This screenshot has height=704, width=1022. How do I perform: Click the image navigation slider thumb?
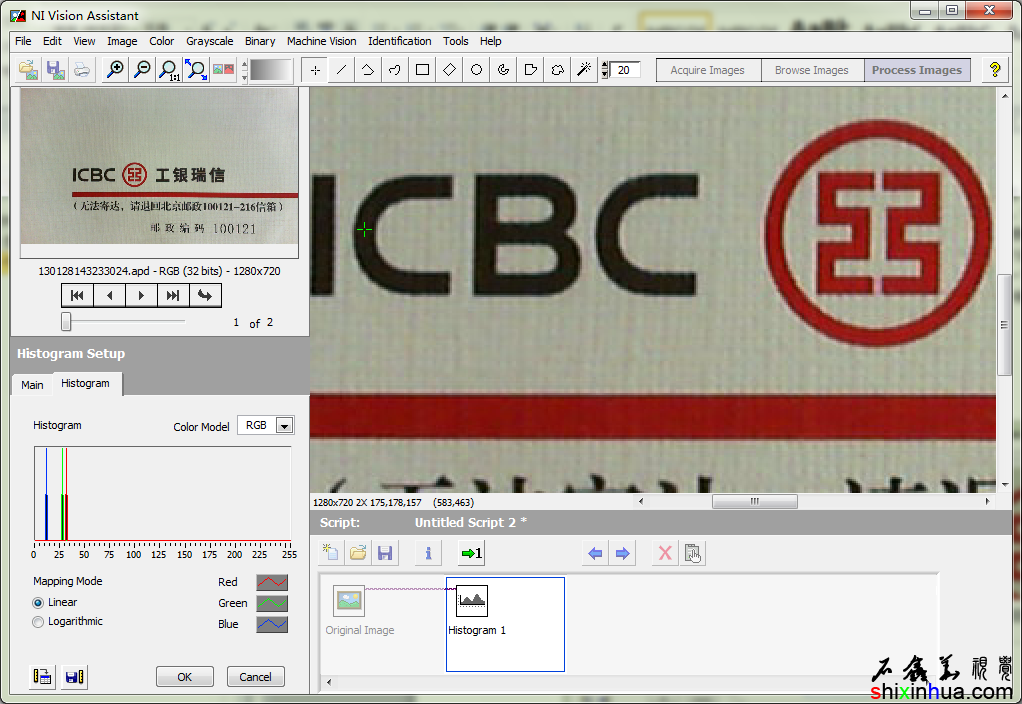66,321
